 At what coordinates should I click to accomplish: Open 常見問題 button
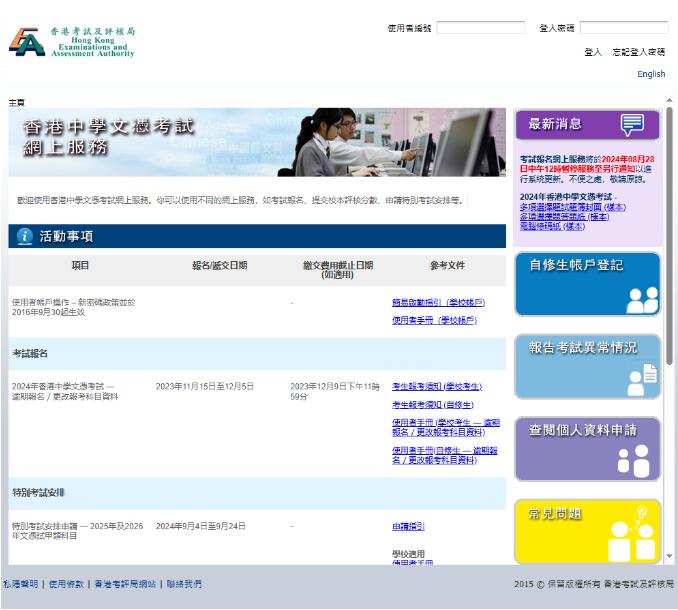(587, 532)
